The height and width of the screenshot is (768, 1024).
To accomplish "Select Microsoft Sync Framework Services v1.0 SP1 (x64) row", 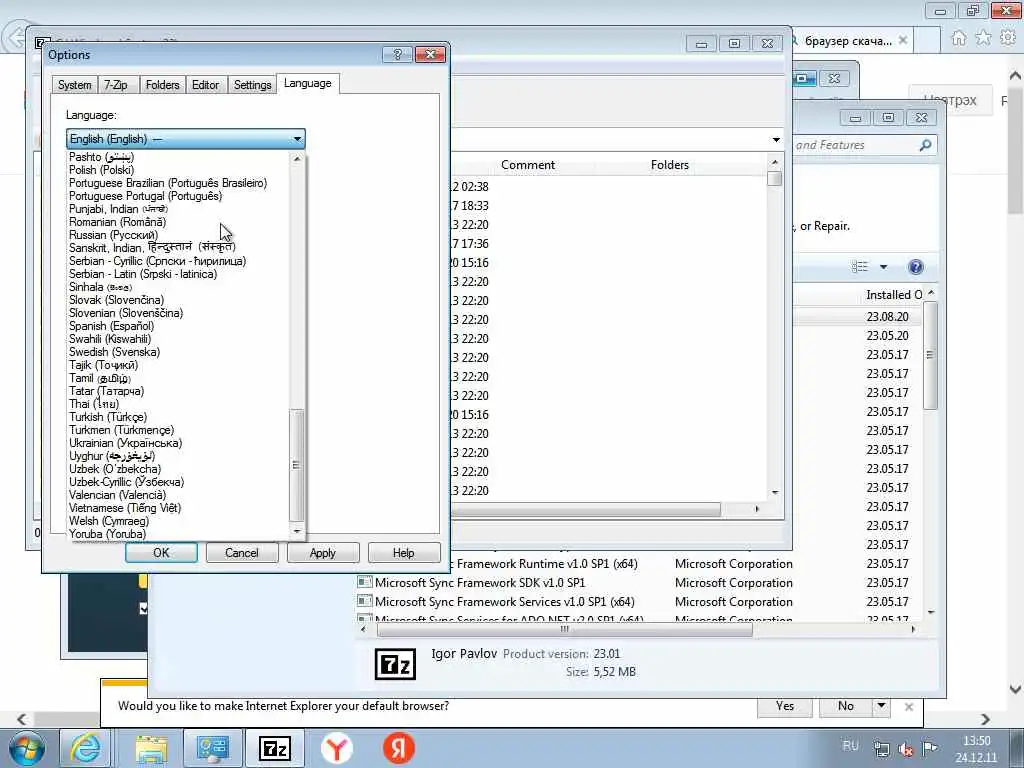I will pyautogui.click(x=505, y=601).
